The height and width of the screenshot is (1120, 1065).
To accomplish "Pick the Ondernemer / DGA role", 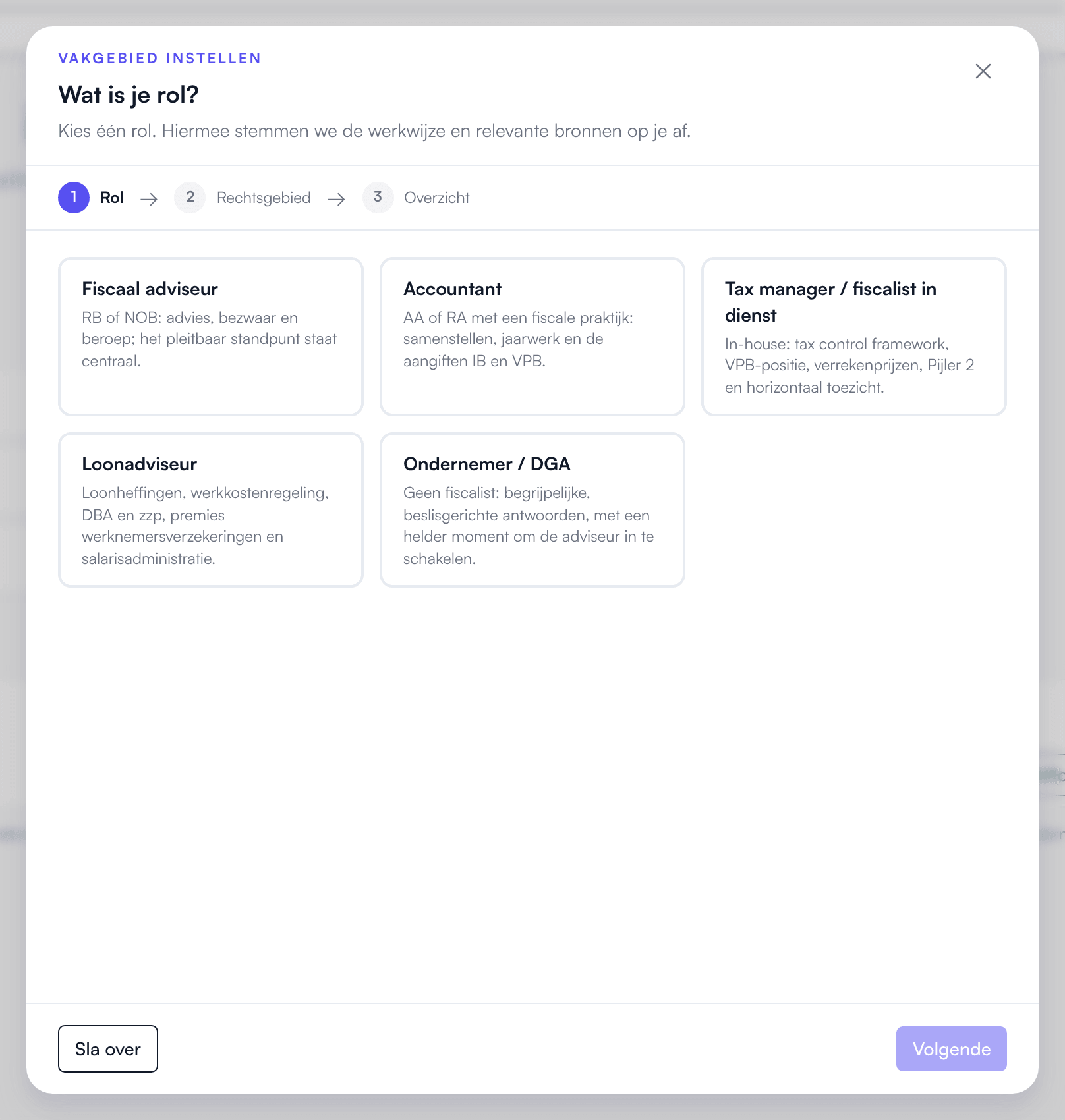I will tap(532, 510).
